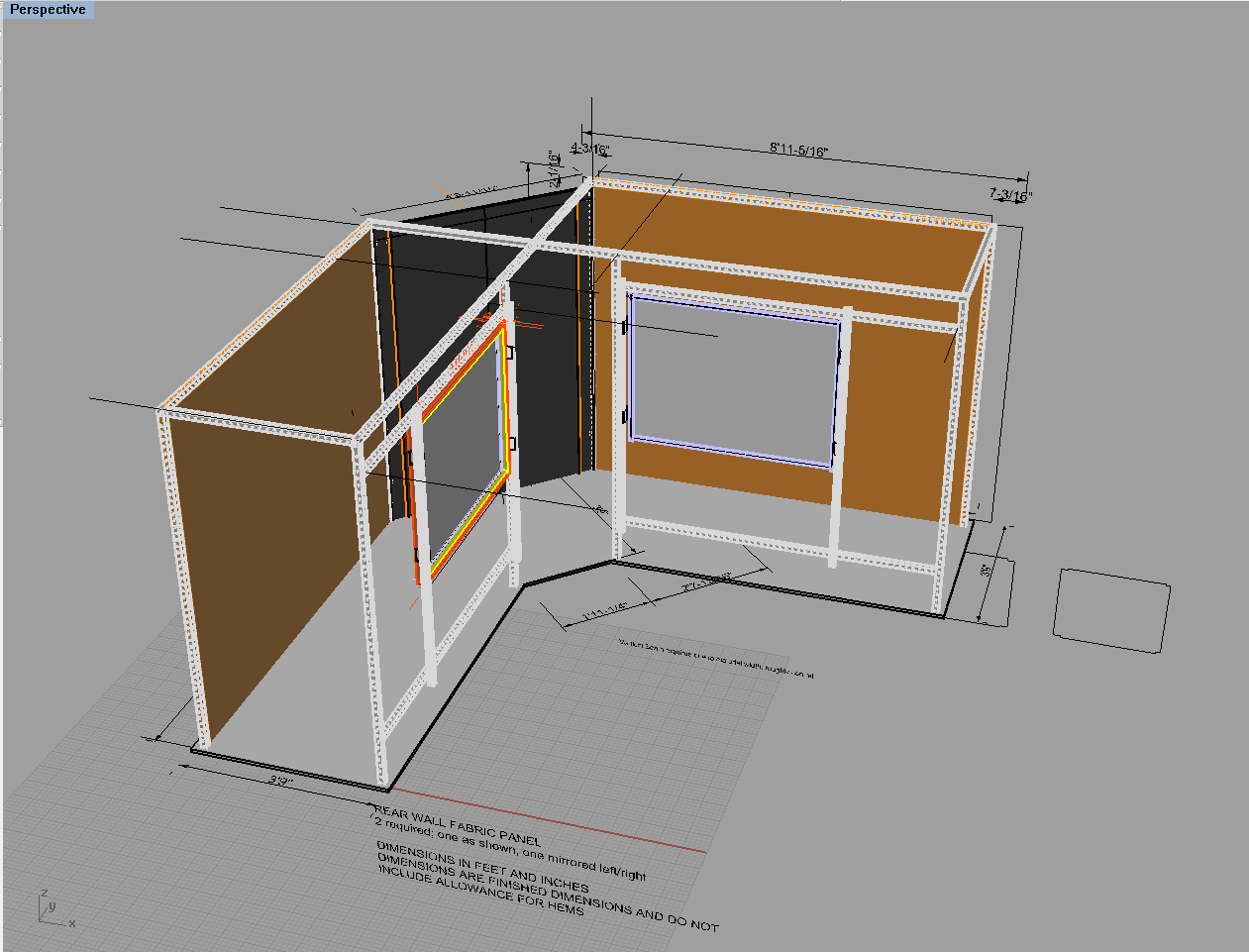Select the 2-1/16" vertical dimension label
The image size is (1249, 952).
click(554, 169)
